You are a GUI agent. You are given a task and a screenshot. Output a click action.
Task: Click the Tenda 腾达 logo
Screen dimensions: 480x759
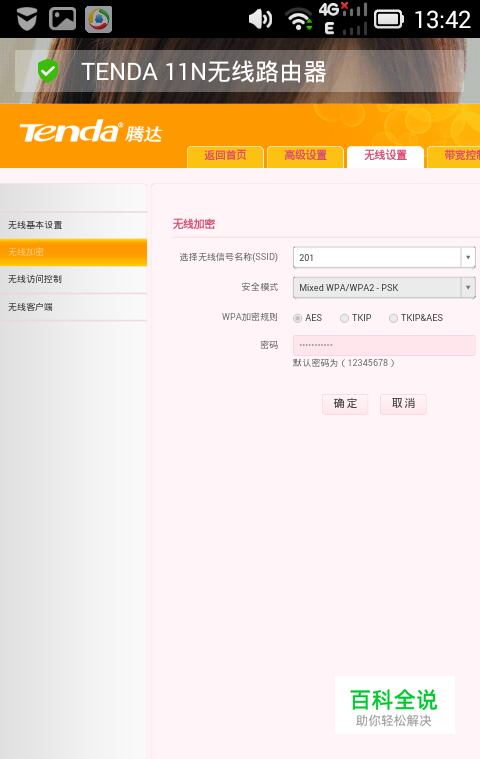(90, 132)
